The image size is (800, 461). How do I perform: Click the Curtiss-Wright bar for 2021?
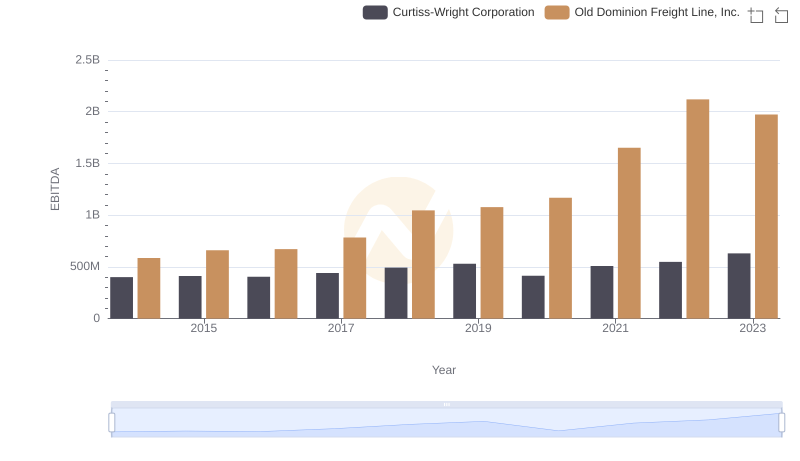(x=602, y=292)
